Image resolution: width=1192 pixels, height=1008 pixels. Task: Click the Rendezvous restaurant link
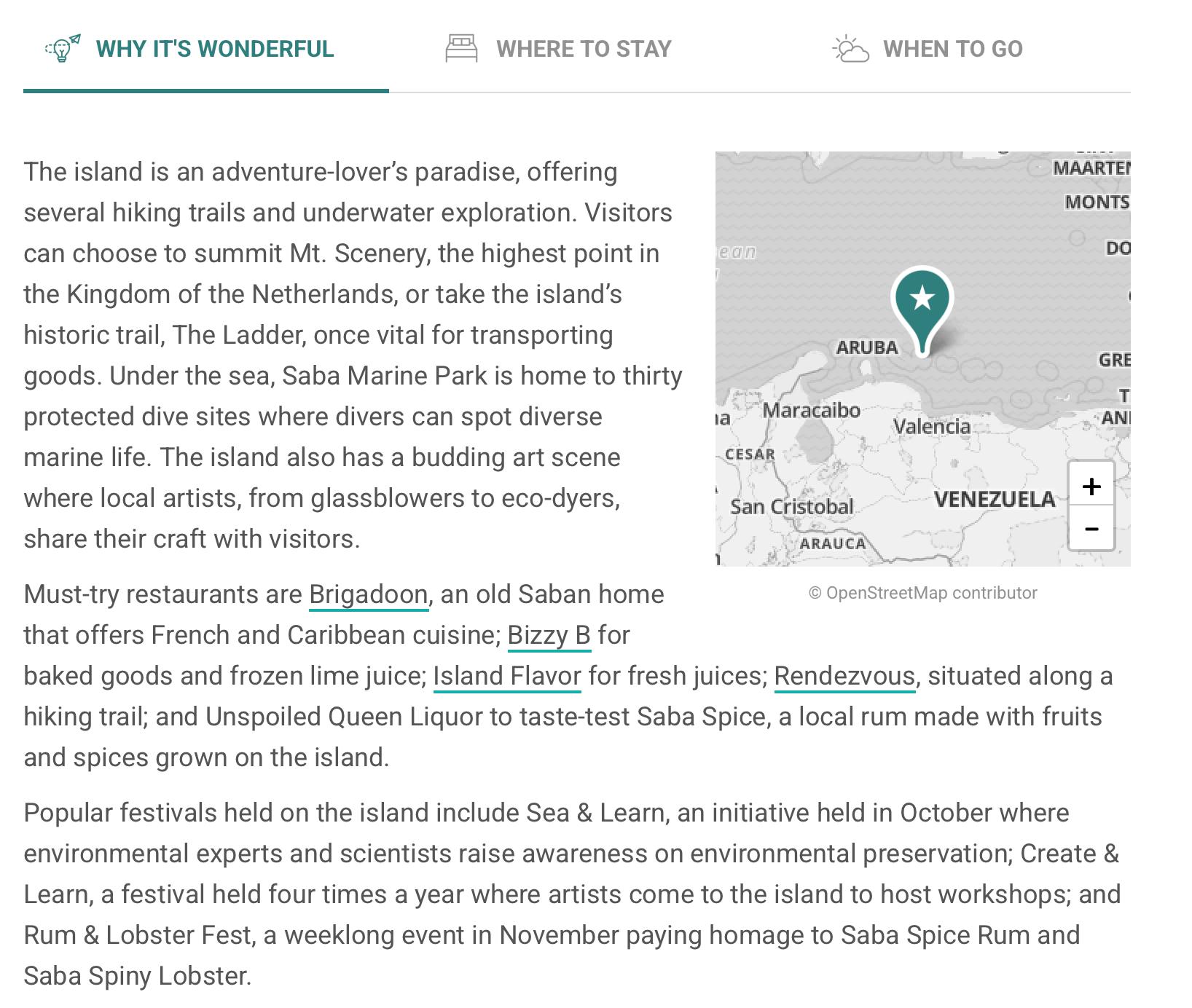pyautogui.click(x=844, y=676)
